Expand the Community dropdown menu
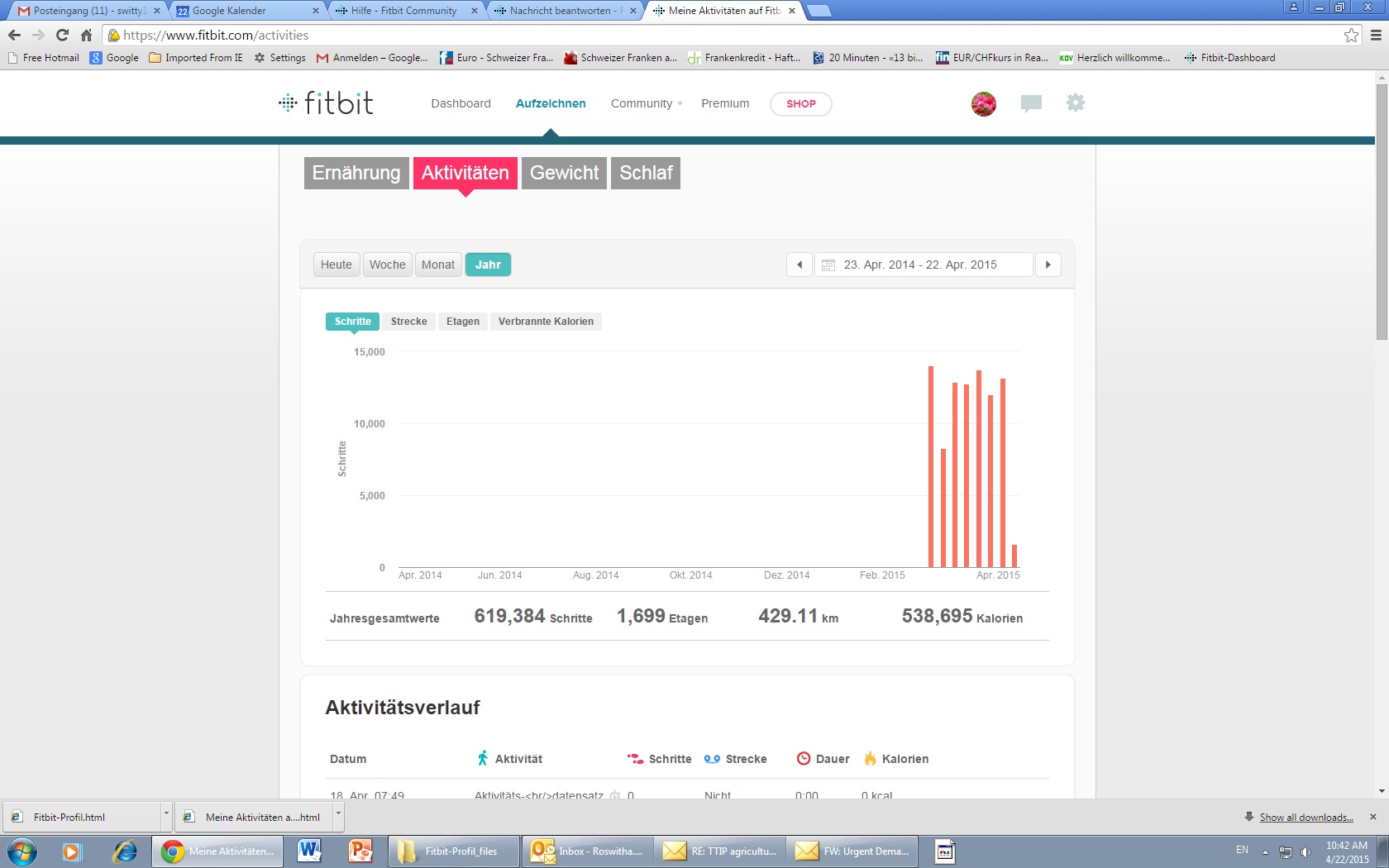The height and width of the screenshot is (868, 1389). (647, 103)
